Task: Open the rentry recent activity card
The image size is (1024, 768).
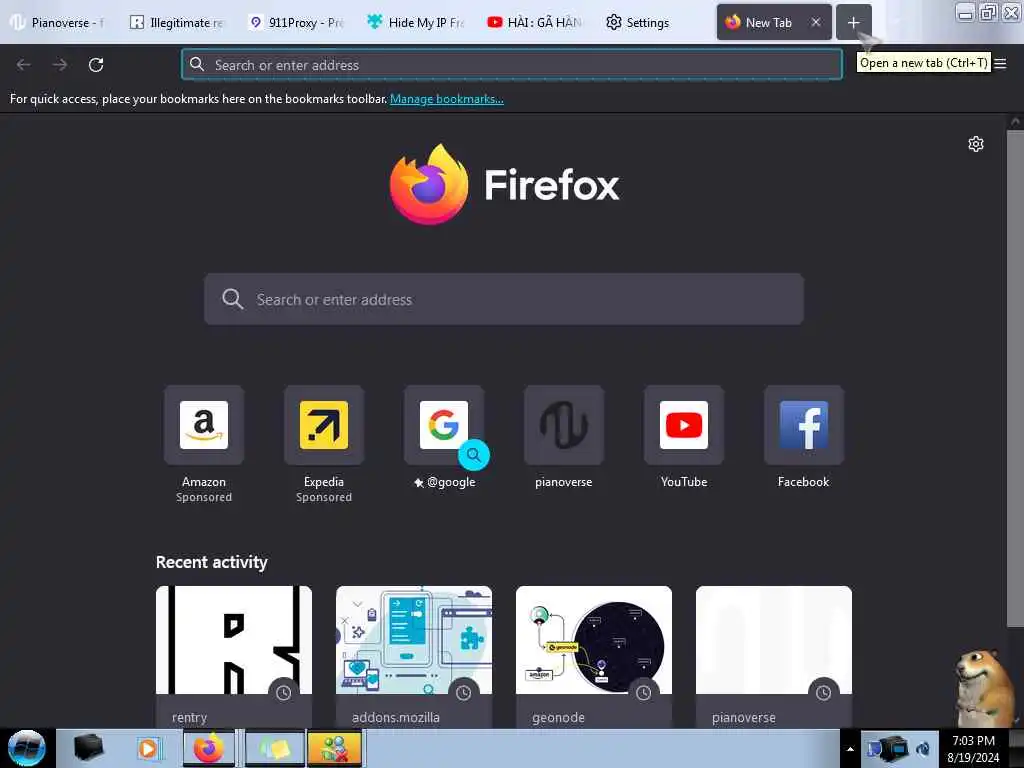Action: (x=234, y=657)
